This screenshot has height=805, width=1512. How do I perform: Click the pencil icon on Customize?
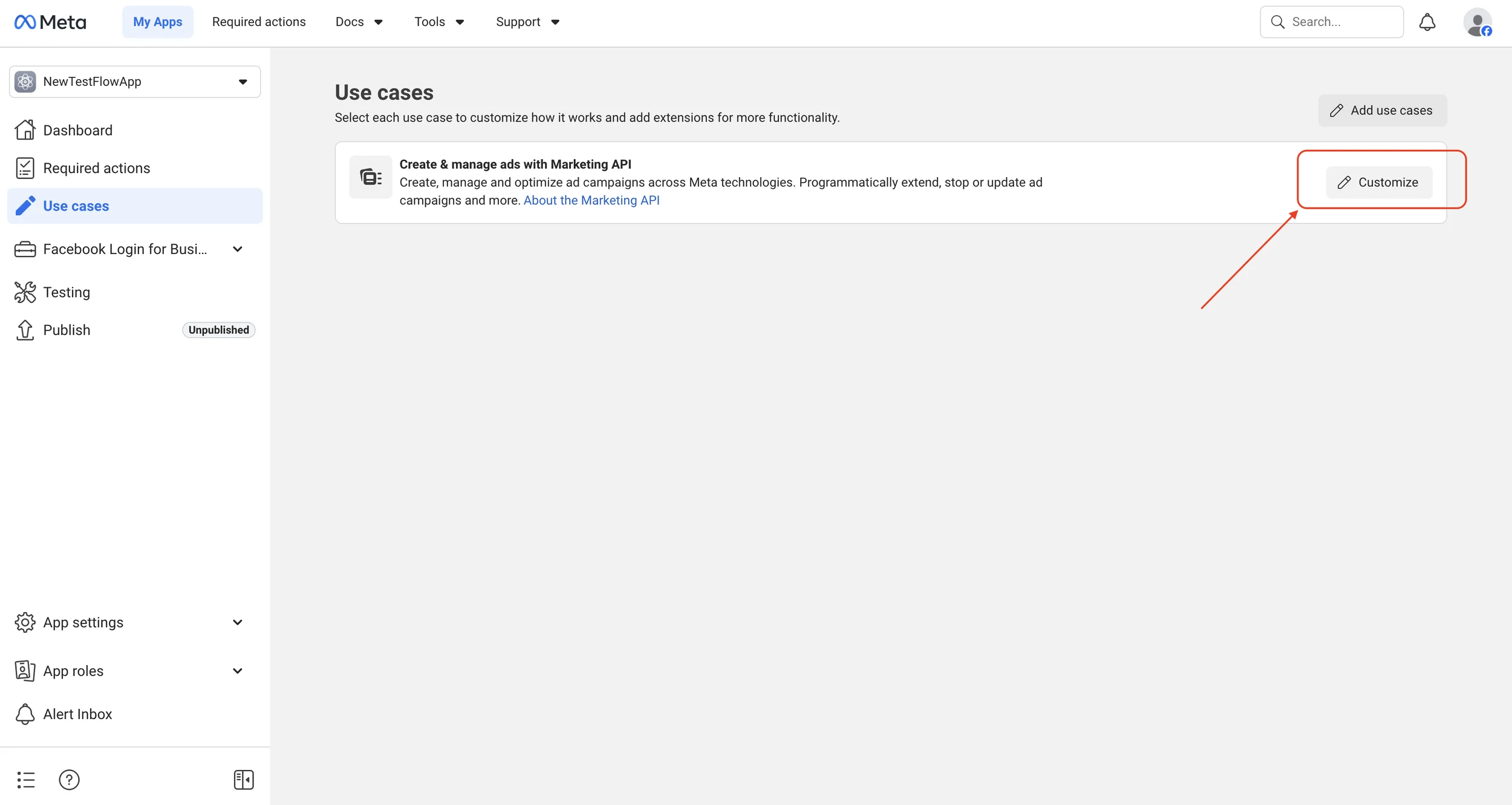pos(1344,183)
